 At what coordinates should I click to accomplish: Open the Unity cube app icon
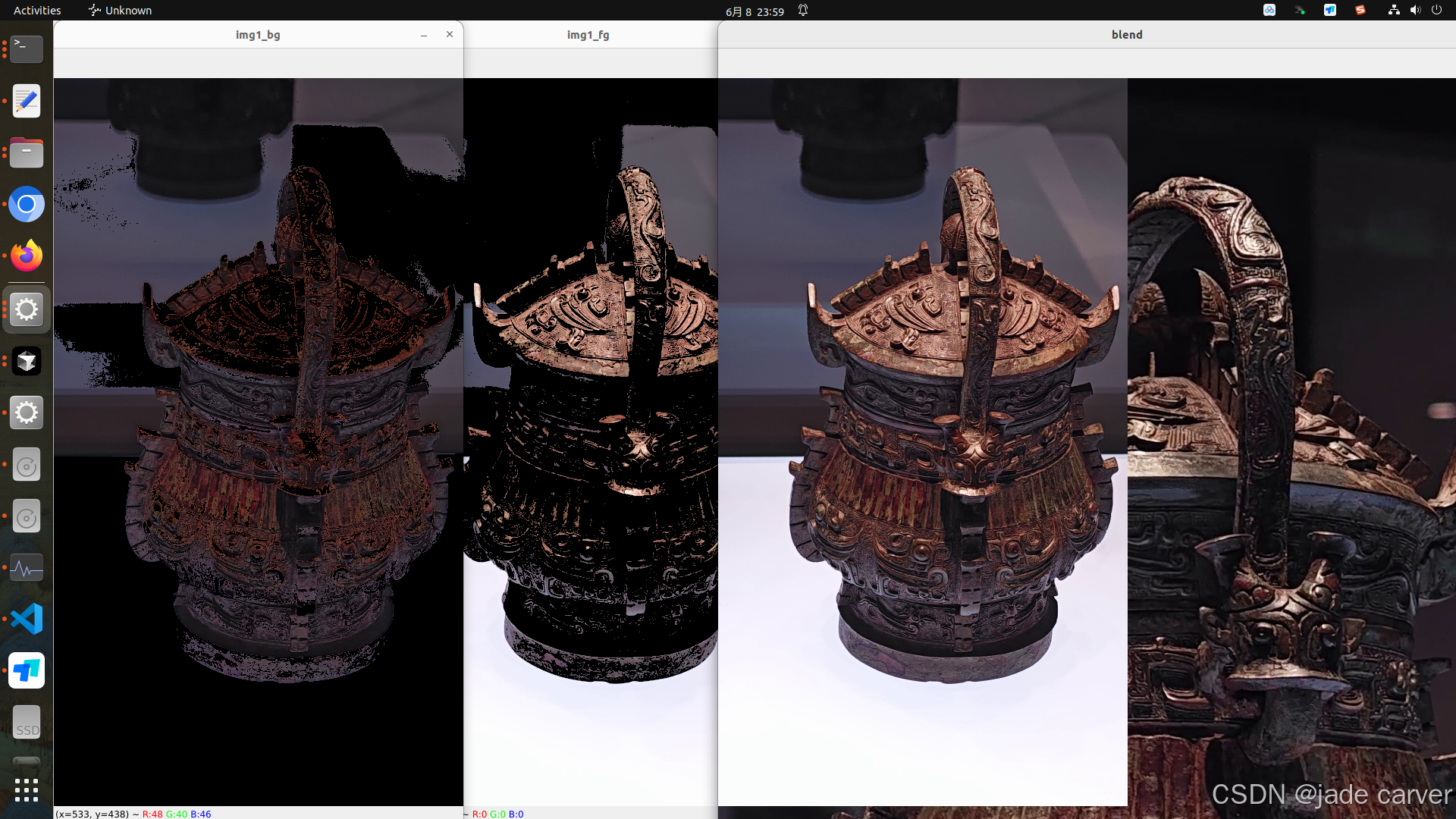click(27, 361)
